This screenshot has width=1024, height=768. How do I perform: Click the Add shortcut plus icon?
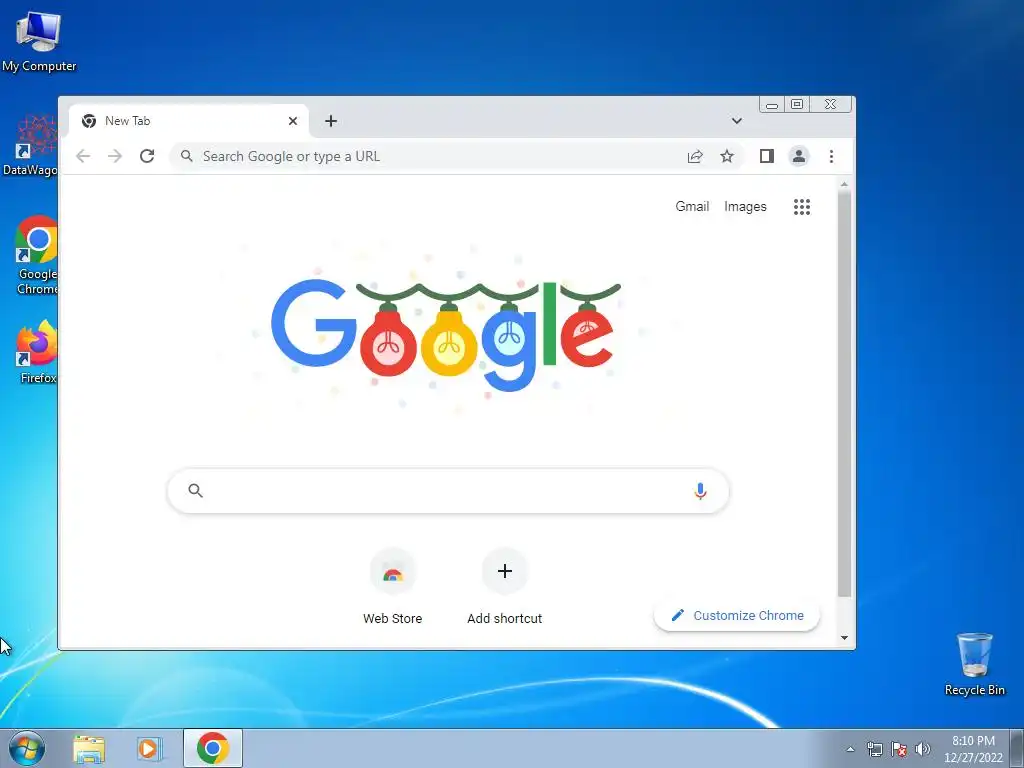coord(505,571)
